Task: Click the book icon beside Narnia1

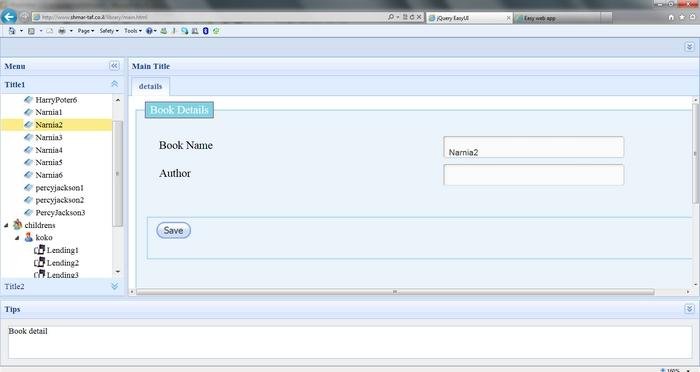Action: [29, 112]
